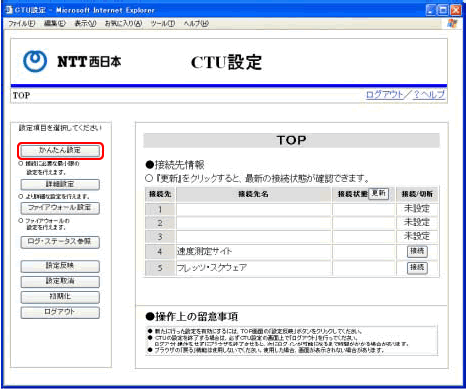The height and width of the screenshot is (390, 466).
Task: Open the ツール(T) menu
Action: pyautogui.click(x=163, y=24)
